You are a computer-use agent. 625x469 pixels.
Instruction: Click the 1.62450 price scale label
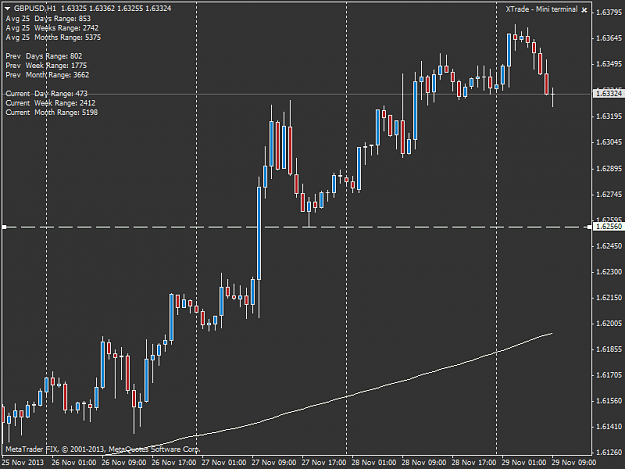point(609,246)
